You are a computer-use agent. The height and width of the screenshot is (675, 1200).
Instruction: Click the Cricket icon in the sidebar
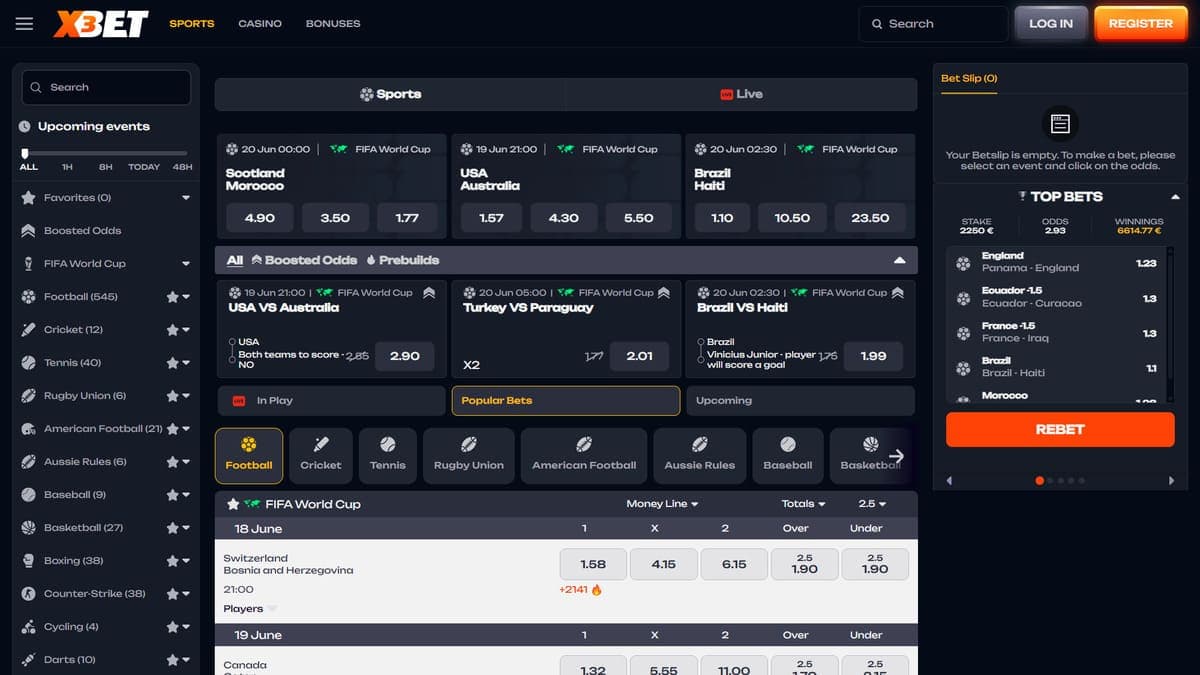[x=28, y=329]
